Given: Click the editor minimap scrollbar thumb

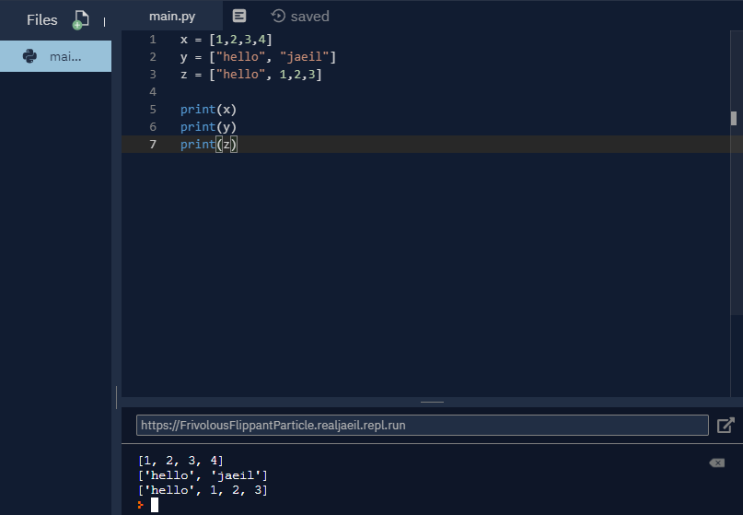Looking at the screenshot, I should coord(734,118).
